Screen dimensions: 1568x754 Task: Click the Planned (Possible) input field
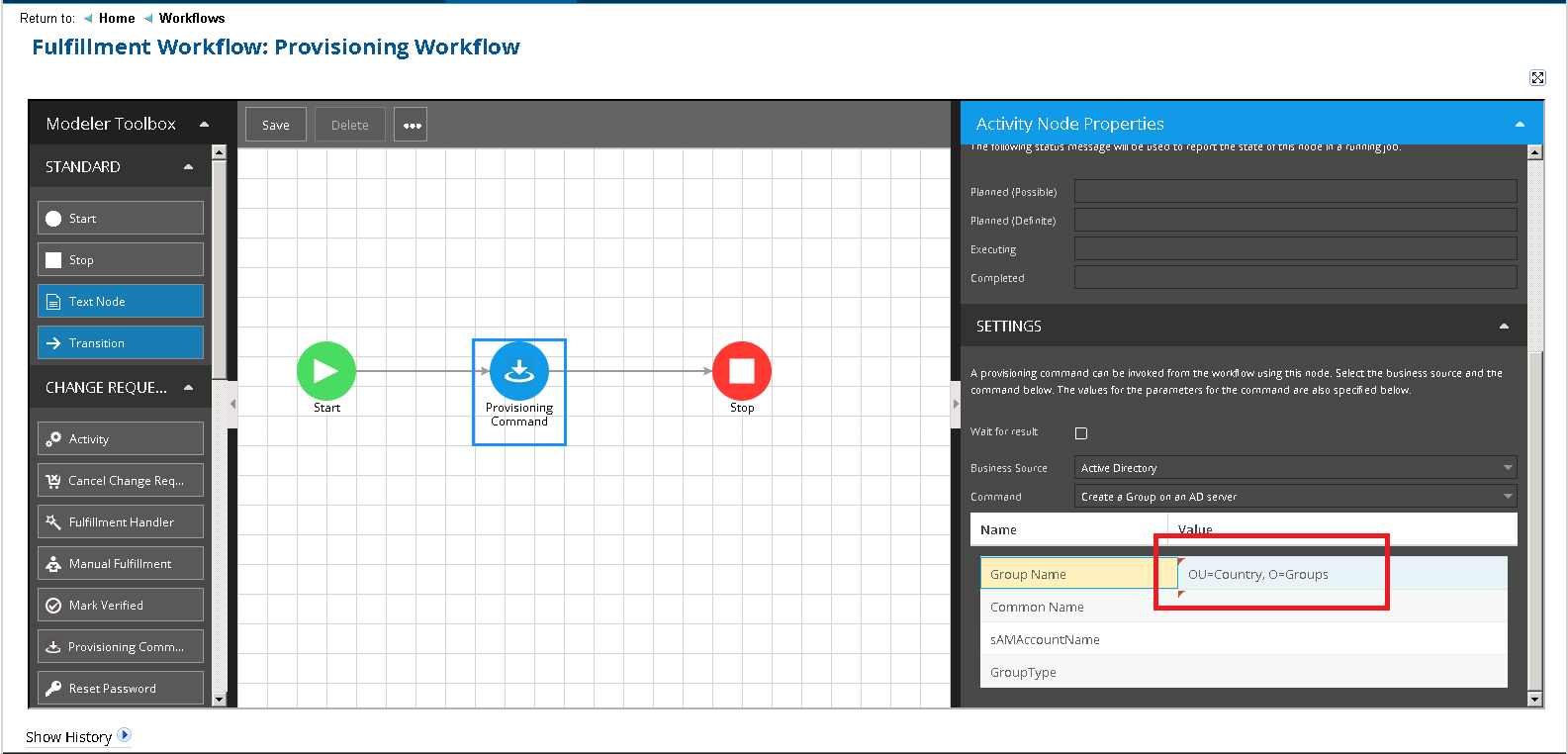coord(1294,192)
